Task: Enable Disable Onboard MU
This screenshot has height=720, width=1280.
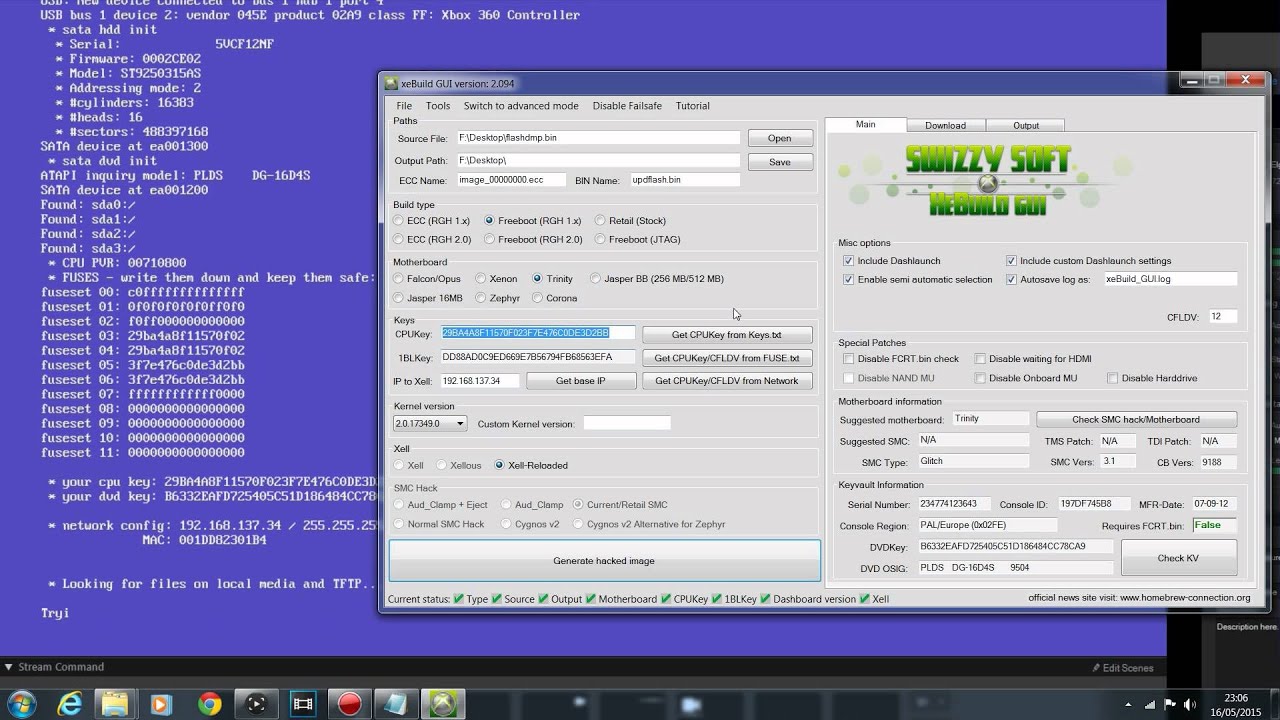Action: coord(981,378)
